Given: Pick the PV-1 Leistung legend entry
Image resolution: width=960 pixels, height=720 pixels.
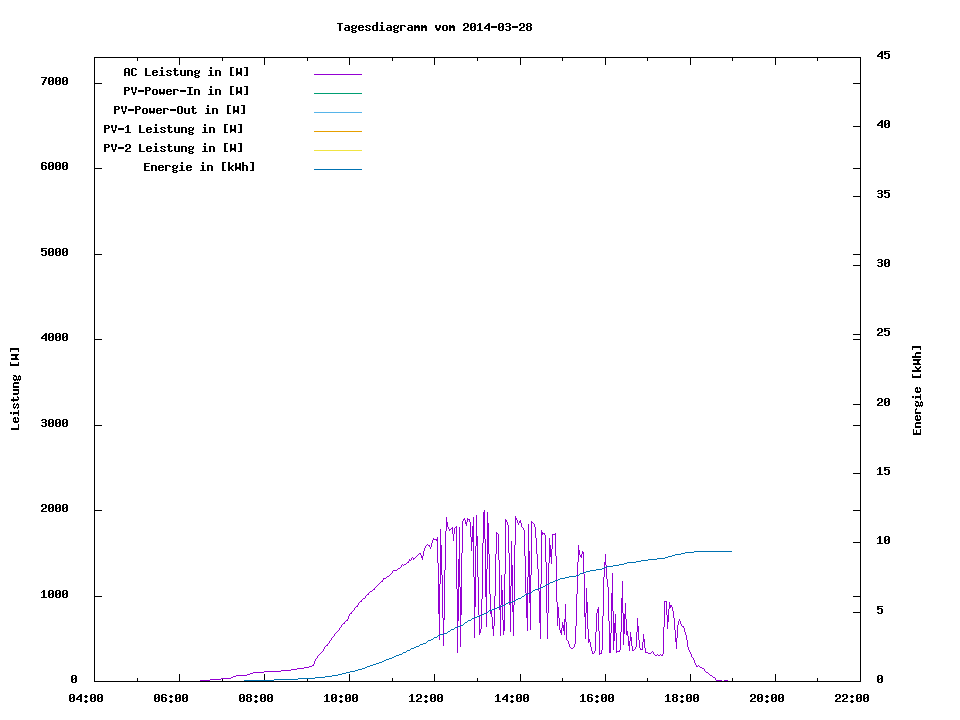Looking at the screenshot, I should (x=173, y=129).
